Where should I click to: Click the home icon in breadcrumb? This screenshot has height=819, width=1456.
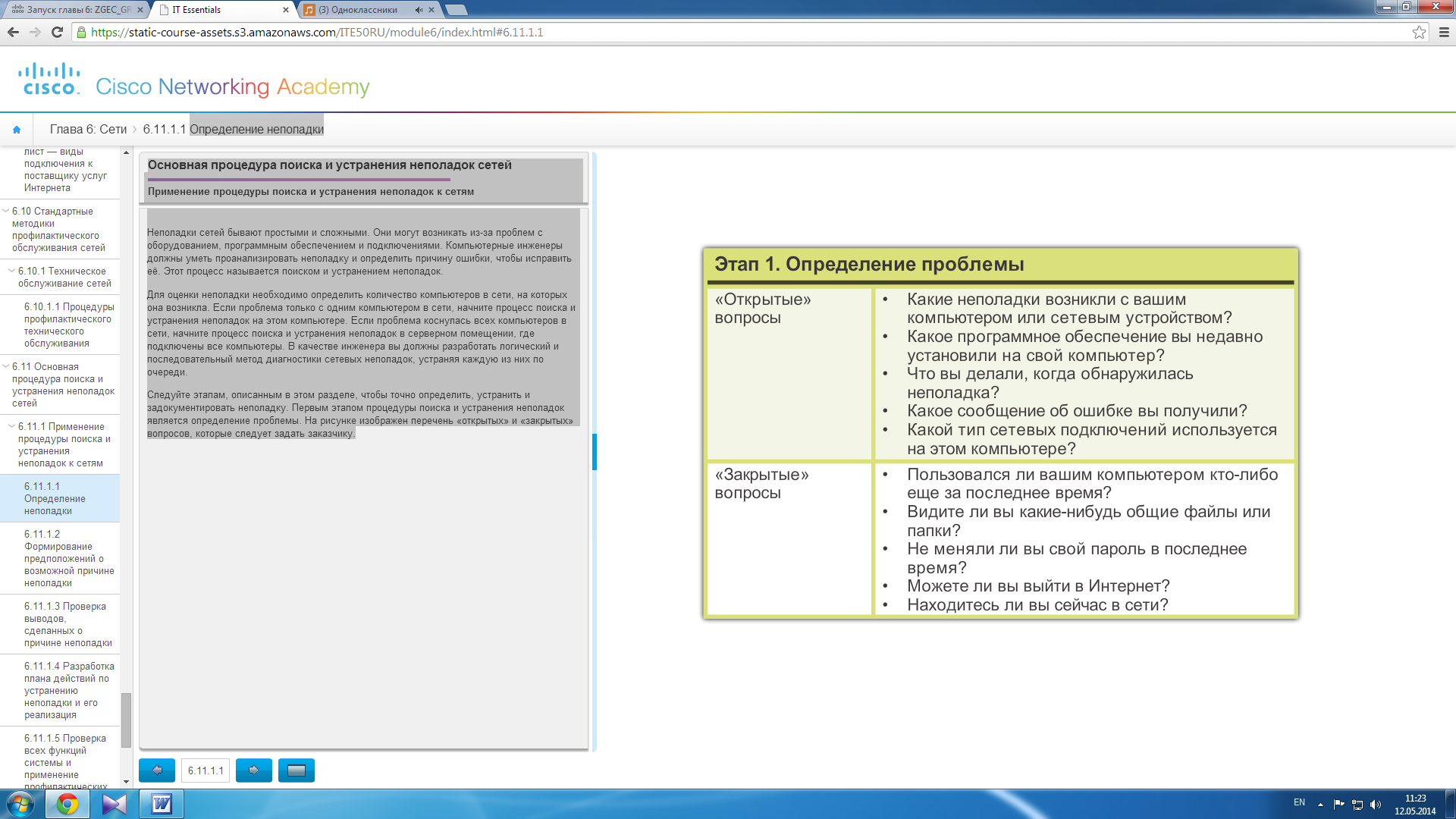pyautogui.click(x=17, y=130)
